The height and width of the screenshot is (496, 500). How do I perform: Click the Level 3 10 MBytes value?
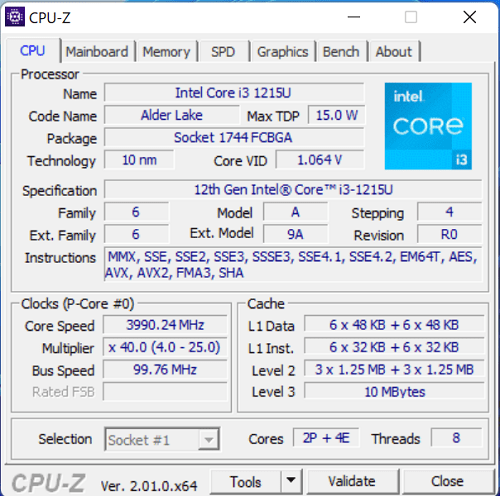pyautogui.click(x=394, y=392)
